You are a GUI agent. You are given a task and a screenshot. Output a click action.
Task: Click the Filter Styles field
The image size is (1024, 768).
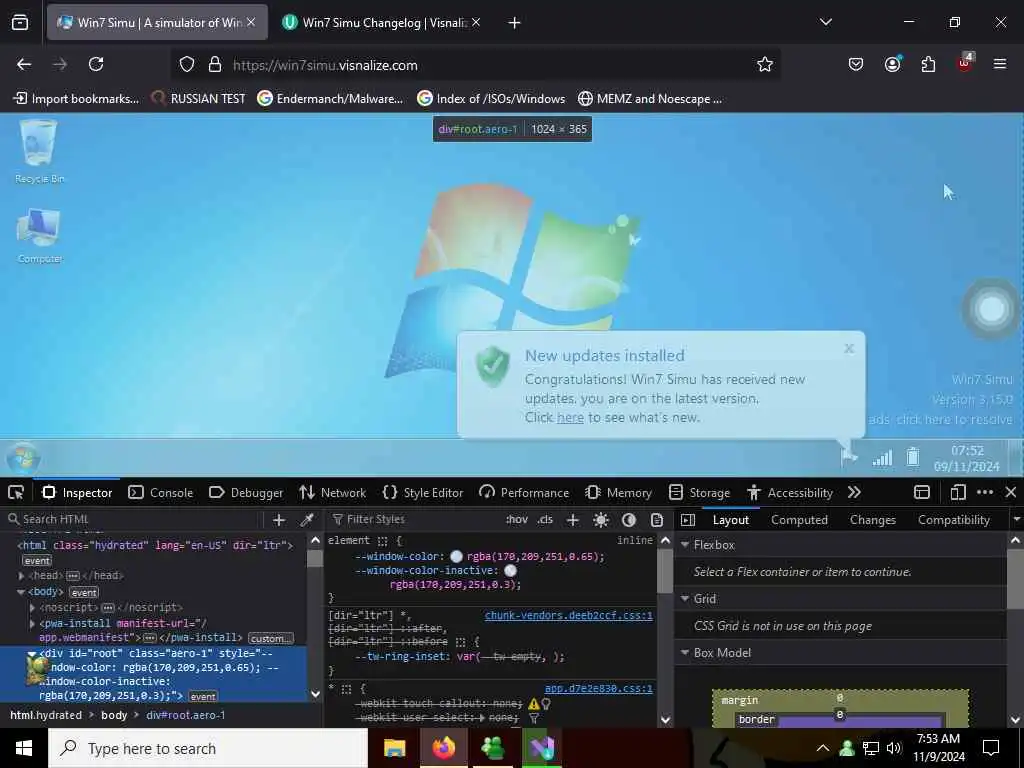(x=413, y=519)
